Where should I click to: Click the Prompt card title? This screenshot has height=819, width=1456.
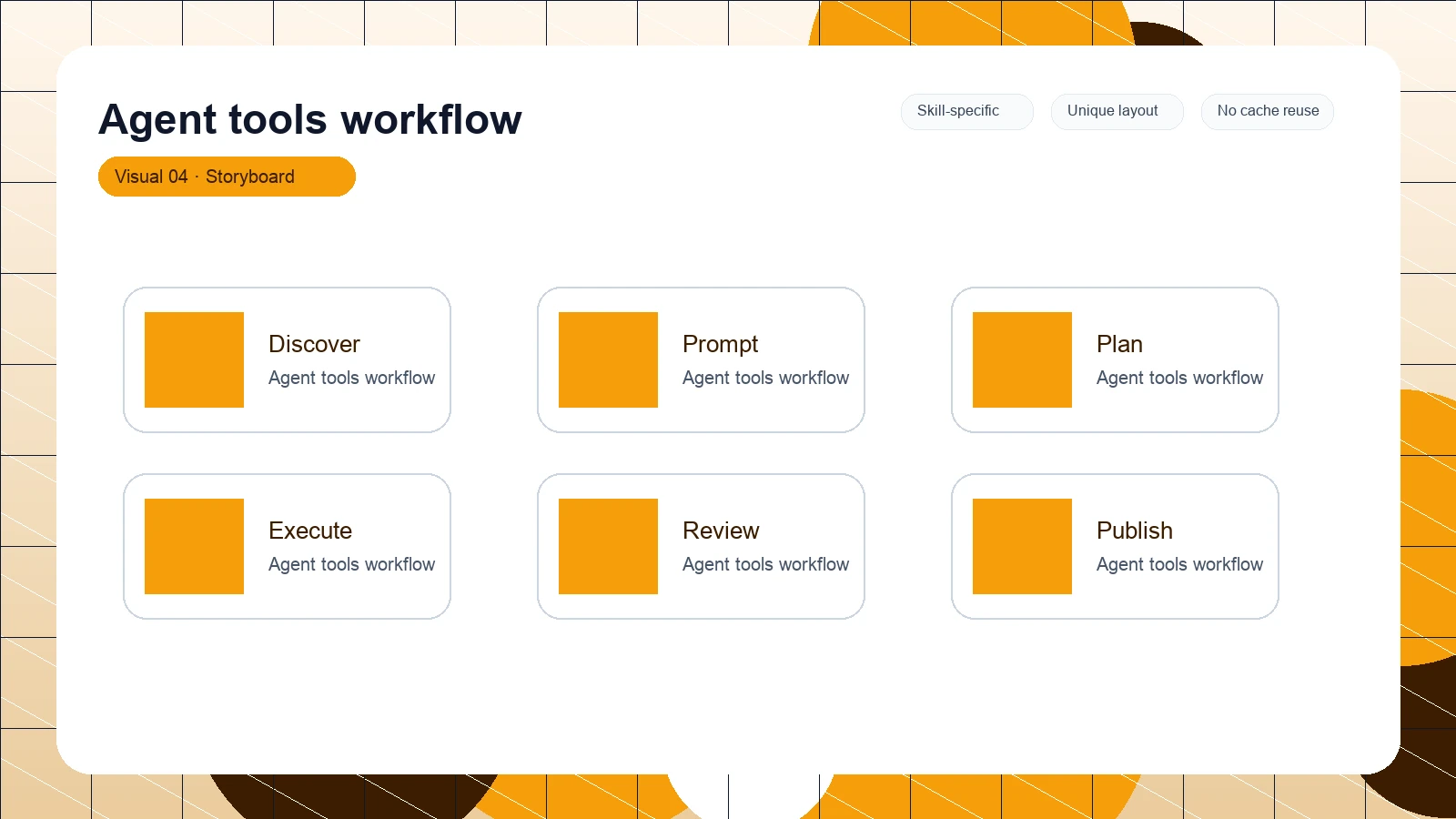click(x=720, y=344)
